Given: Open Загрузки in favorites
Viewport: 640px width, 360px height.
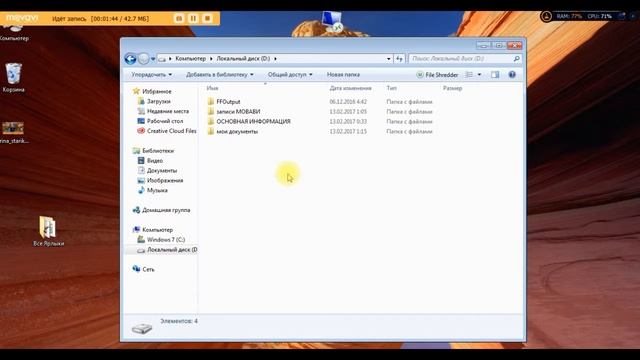Looking at the screenshot, I should pyautogui.click(x=159, y=101).
